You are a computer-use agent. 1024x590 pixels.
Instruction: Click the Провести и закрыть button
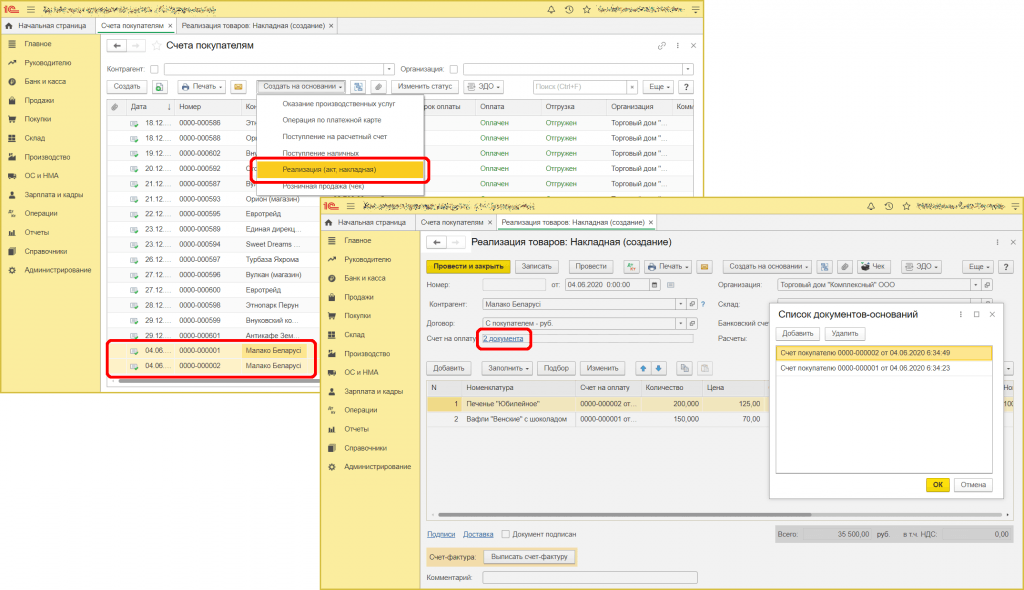click(x=468, y=267)
